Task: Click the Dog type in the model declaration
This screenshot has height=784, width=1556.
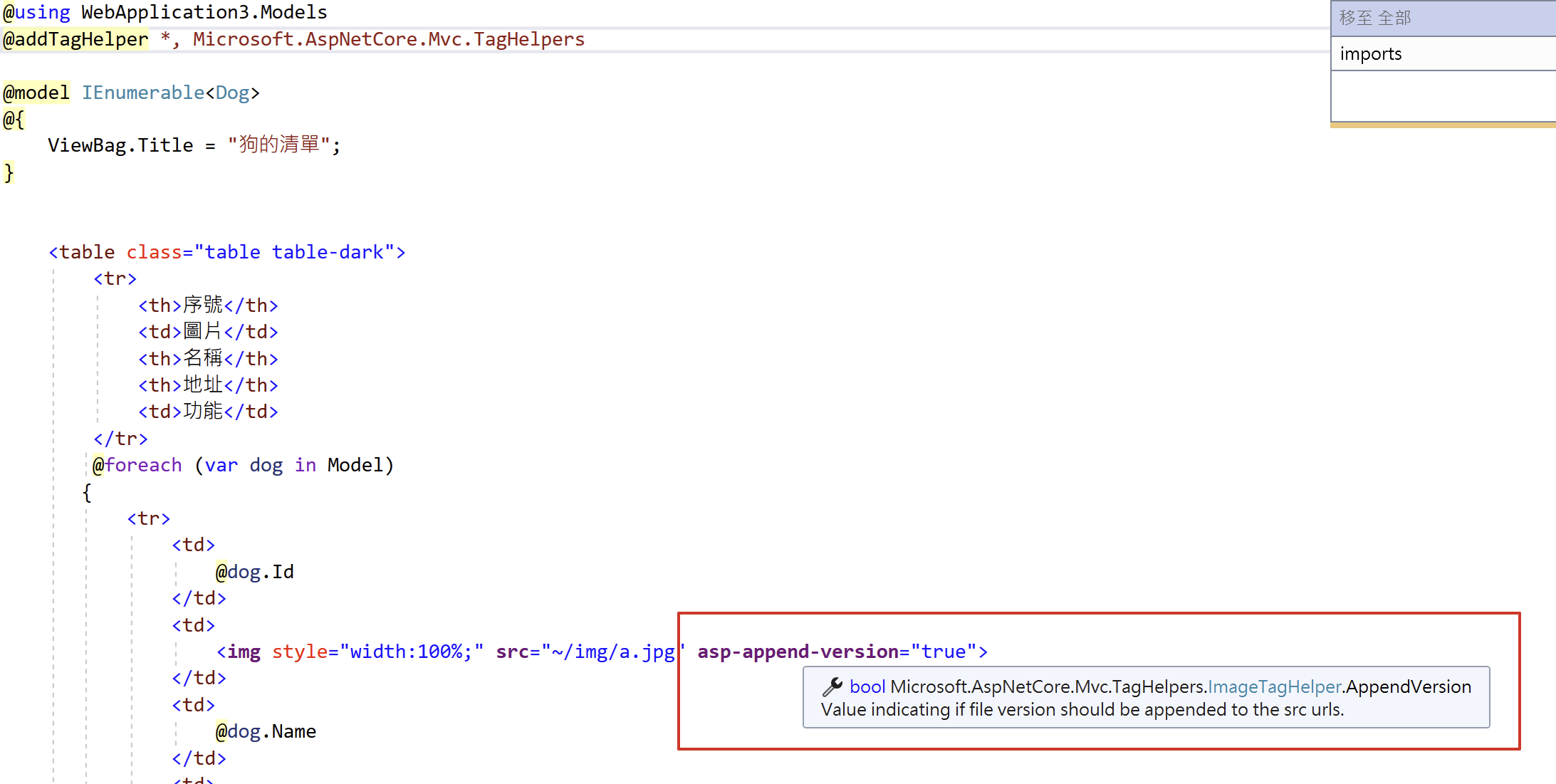Action: click(232, 93)
